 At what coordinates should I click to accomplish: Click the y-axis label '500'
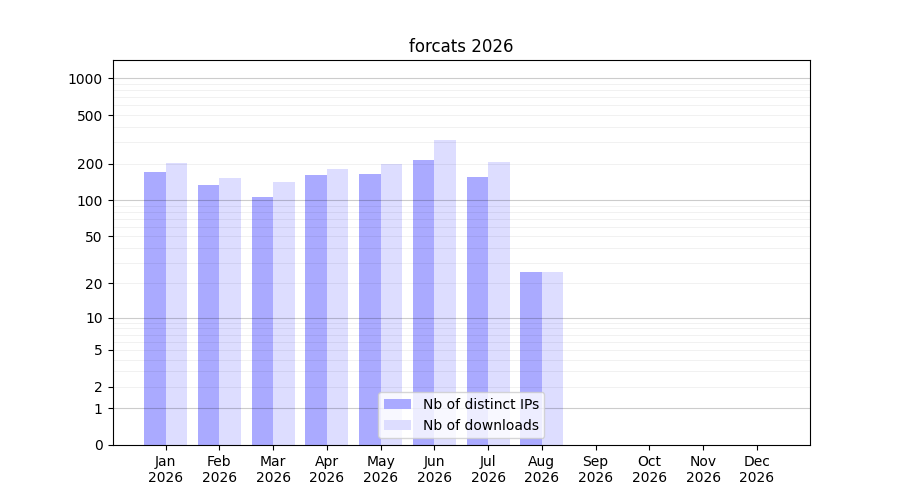(x=89, y=117)
